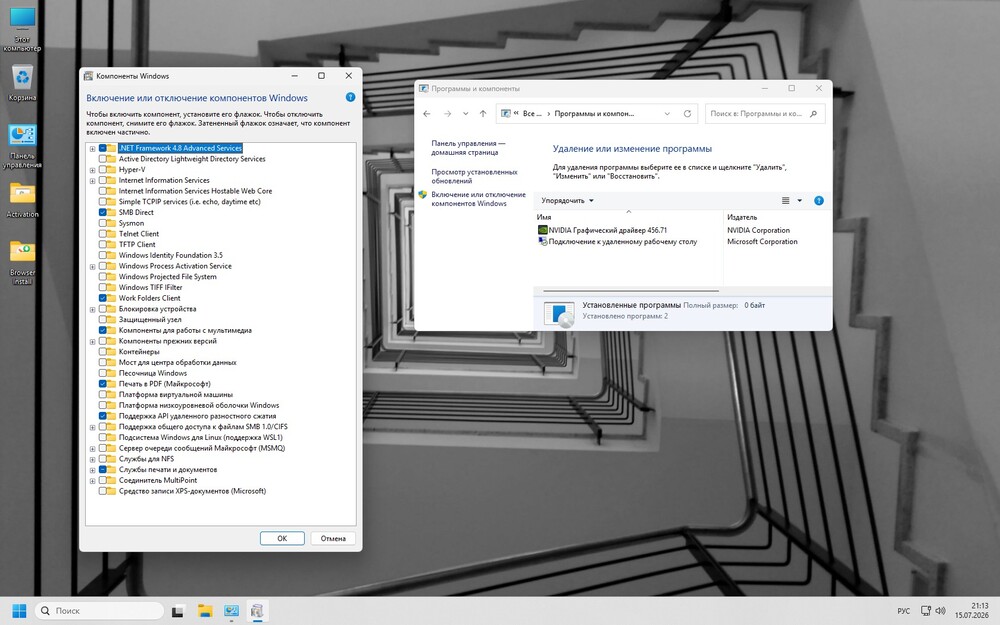Open Панель управления — домашняя страница link
The height and width of the screenshot is (625, 1000).
(468, 148)
